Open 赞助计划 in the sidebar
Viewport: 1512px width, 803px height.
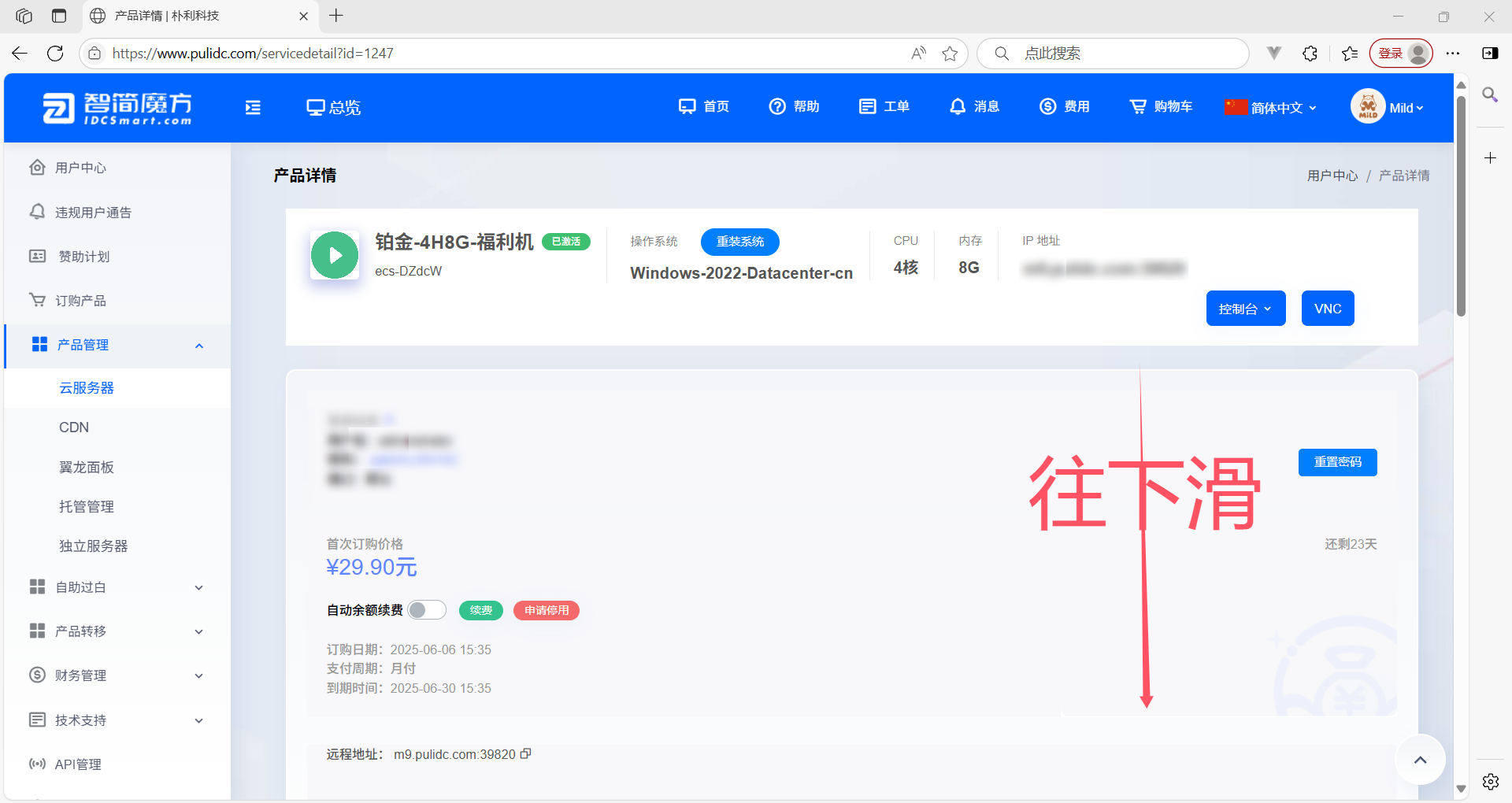tap(117, 257)
